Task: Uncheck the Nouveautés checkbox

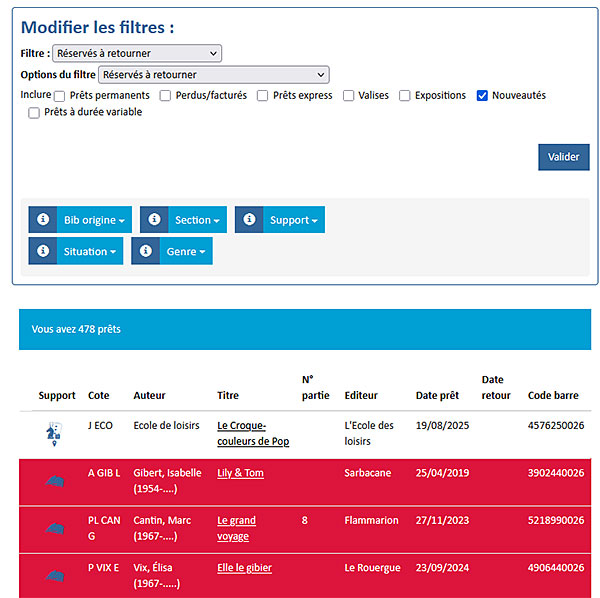Action: click(482, 96)
